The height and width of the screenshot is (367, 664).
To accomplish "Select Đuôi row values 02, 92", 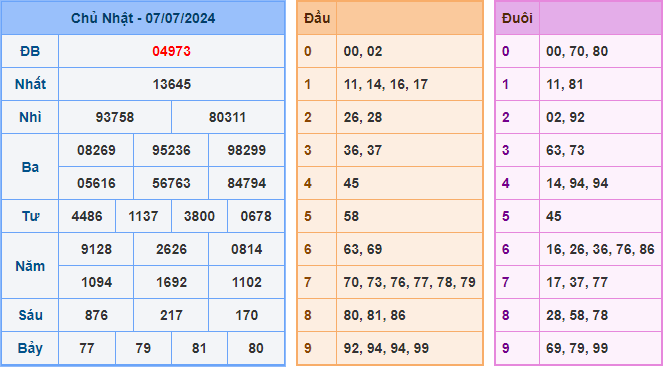I will click(565, 117).
